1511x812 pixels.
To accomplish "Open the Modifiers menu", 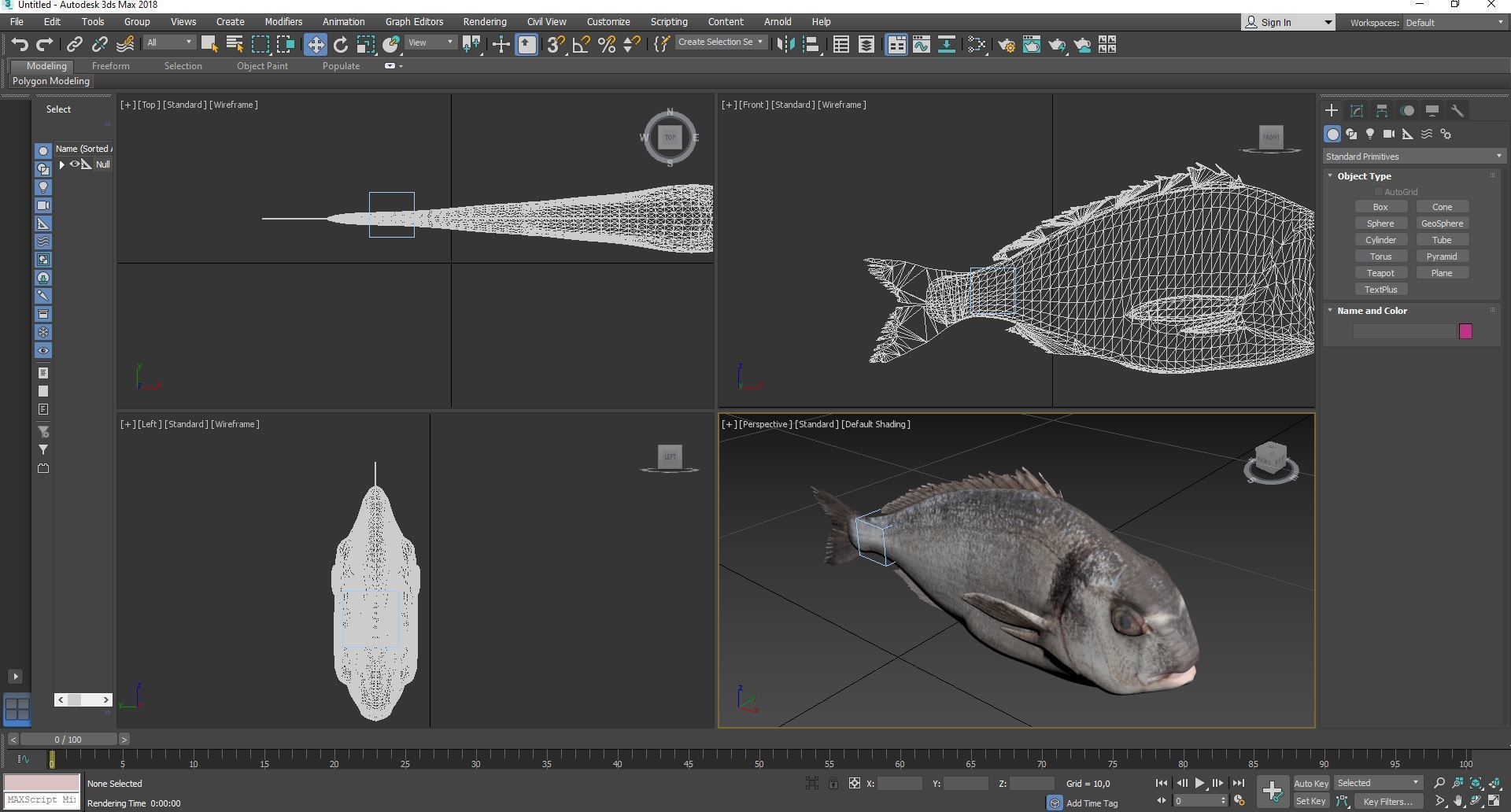I will click(283, 21).
